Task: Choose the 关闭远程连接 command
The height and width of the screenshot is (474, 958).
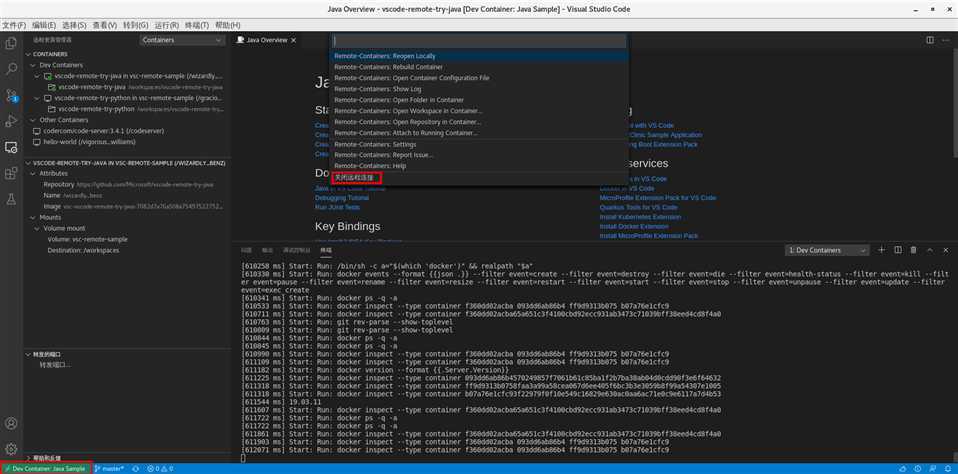Action: pos(480,177)
